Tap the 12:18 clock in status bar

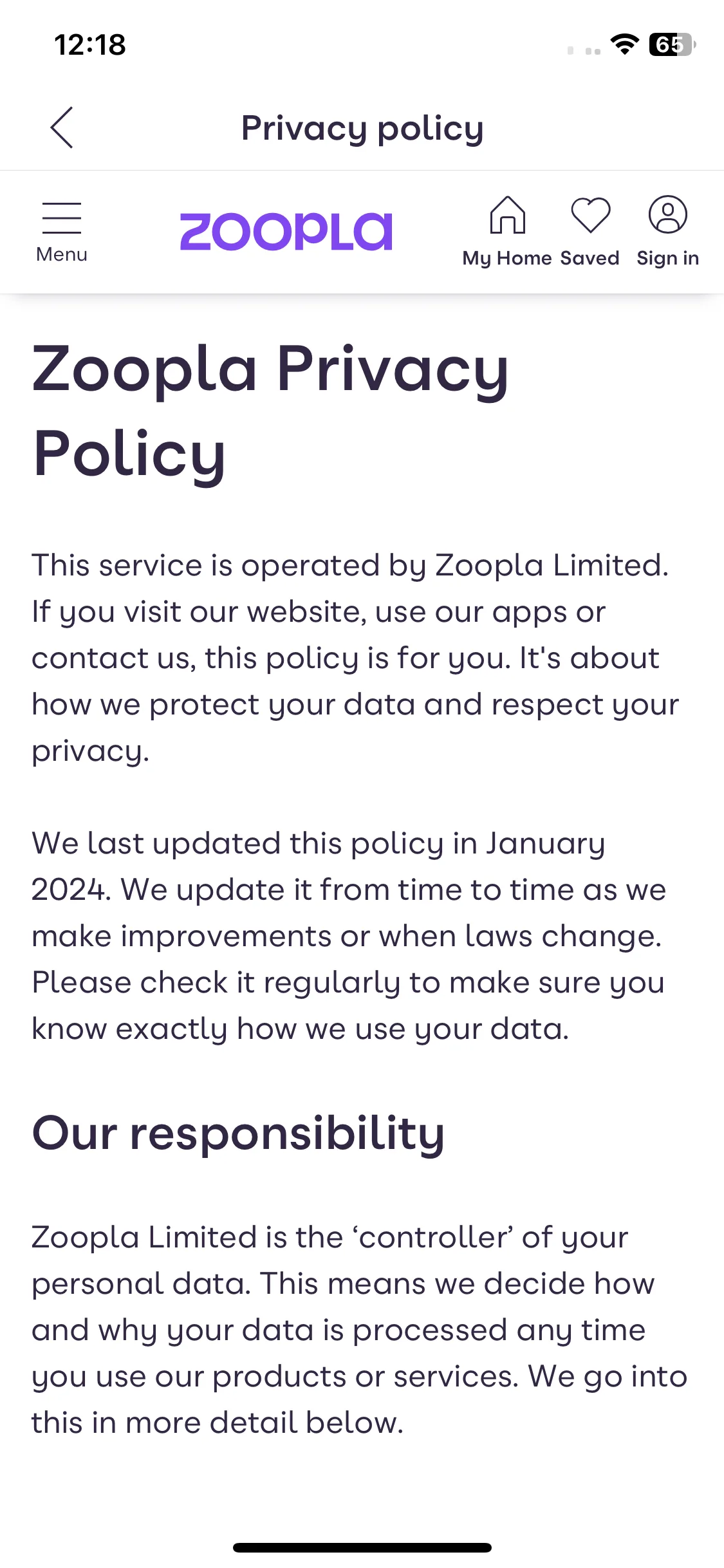(90, 45)
